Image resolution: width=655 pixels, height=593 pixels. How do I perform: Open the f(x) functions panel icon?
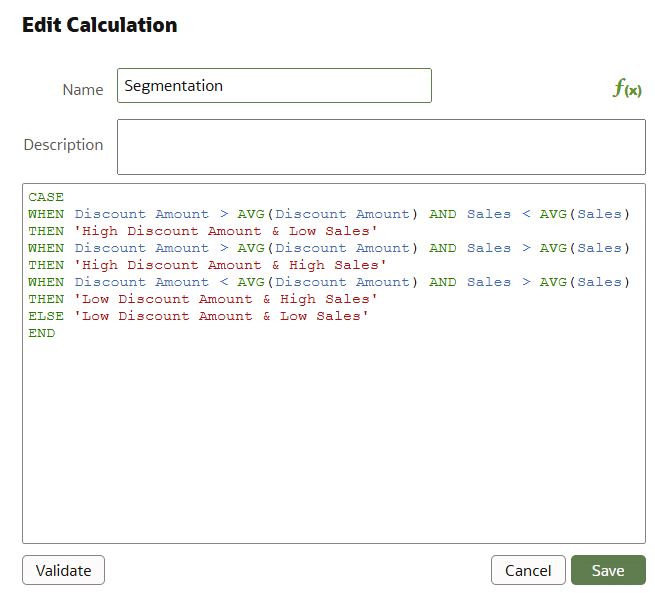(627, 88)
